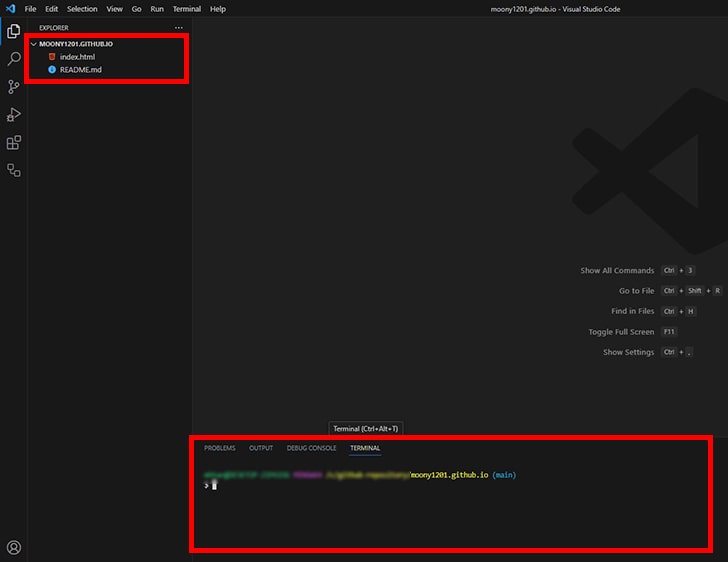Open the Source Control view
The height and width of the screenshot is (562, 728).
pos(14,87)
